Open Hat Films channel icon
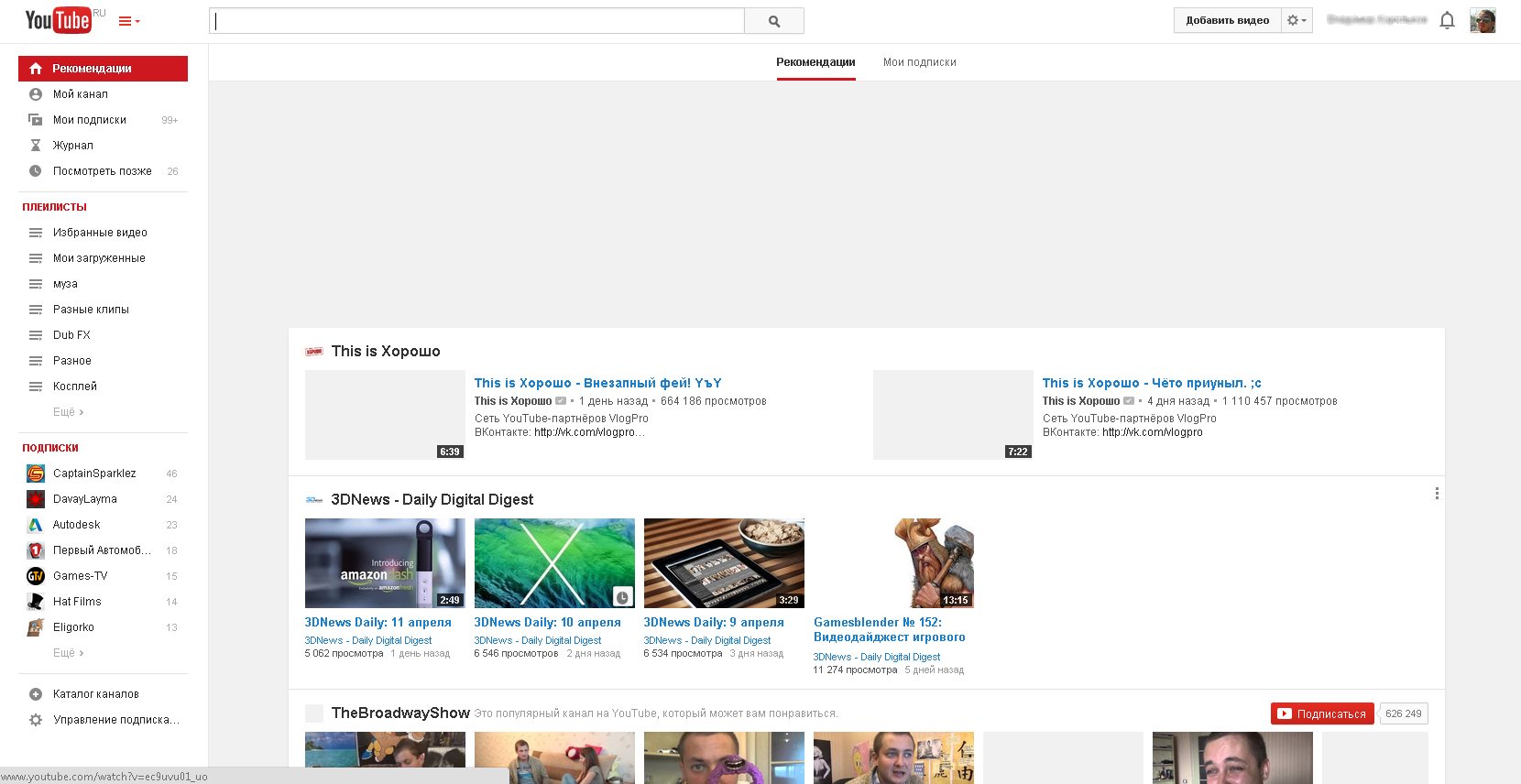Image resolution: width=1521 pixels, height=784 pixels. click(x=36, y=602)
